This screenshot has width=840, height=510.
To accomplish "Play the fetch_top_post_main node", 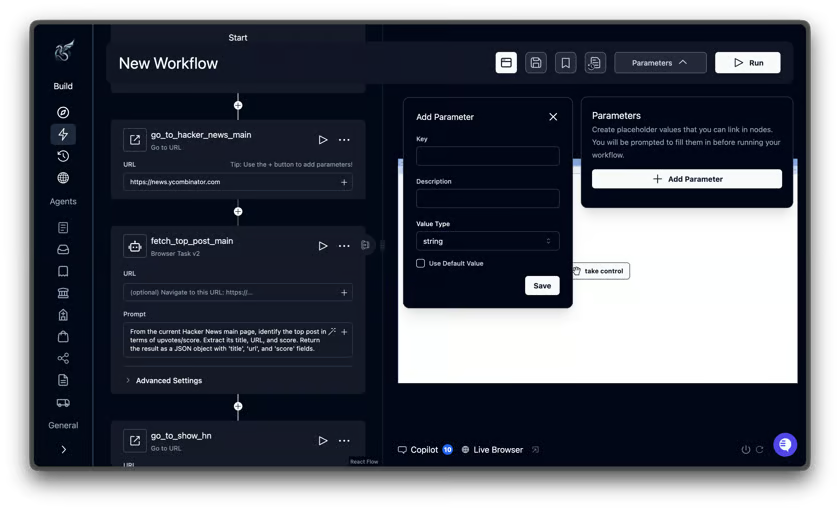I will (322, 246).
